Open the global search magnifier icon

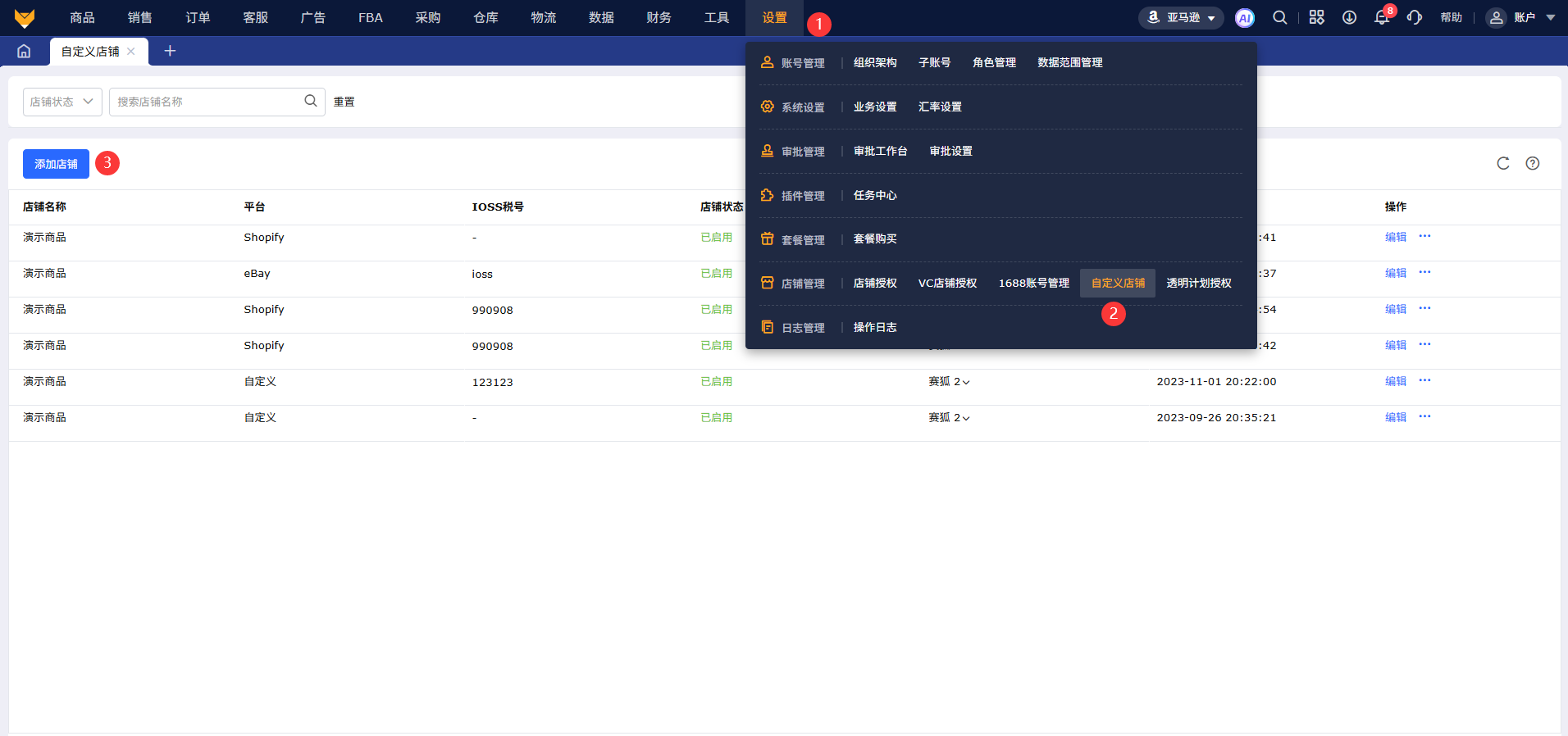1279,17
